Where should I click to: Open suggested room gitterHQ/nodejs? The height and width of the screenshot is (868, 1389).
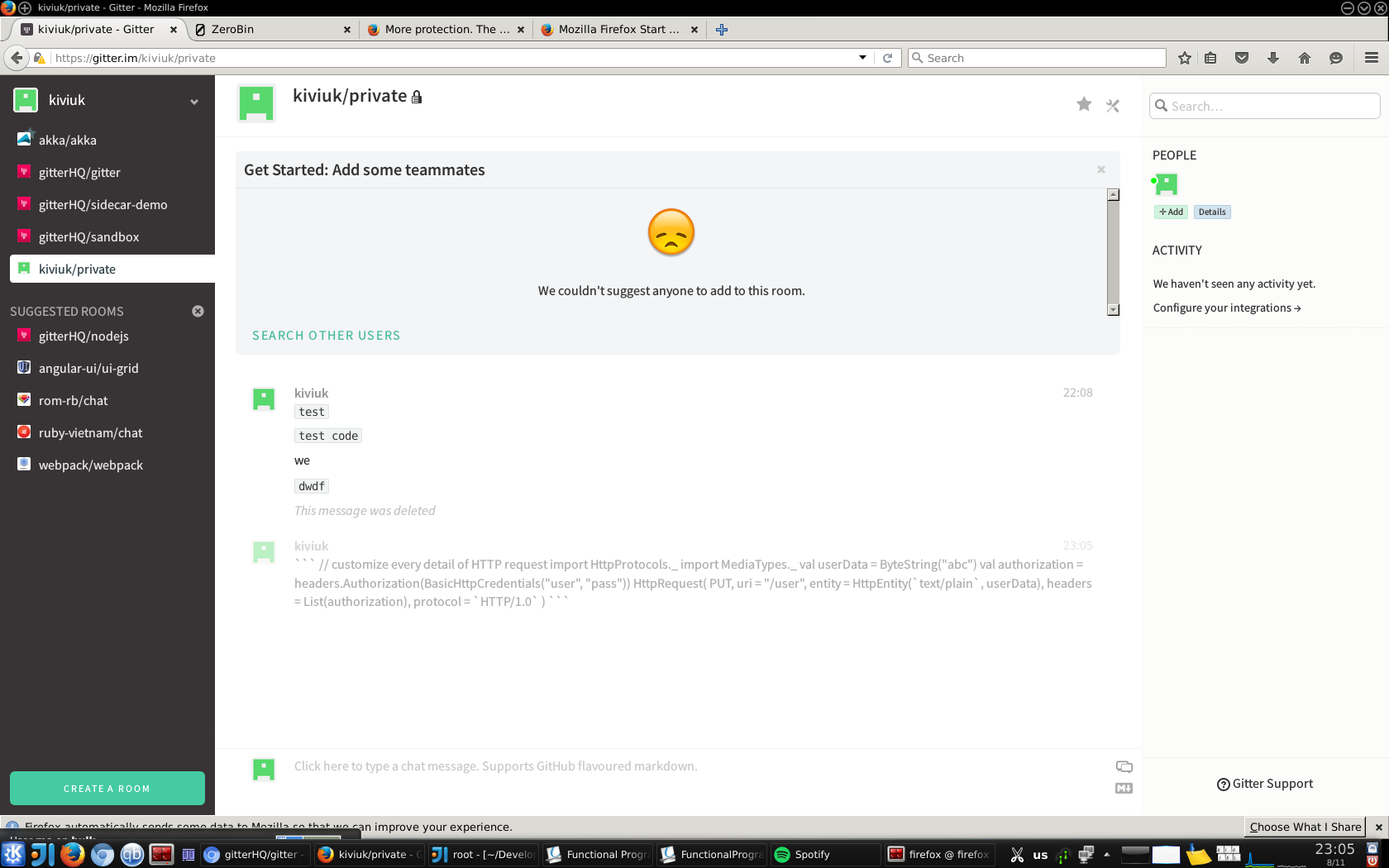coord(107,336)
